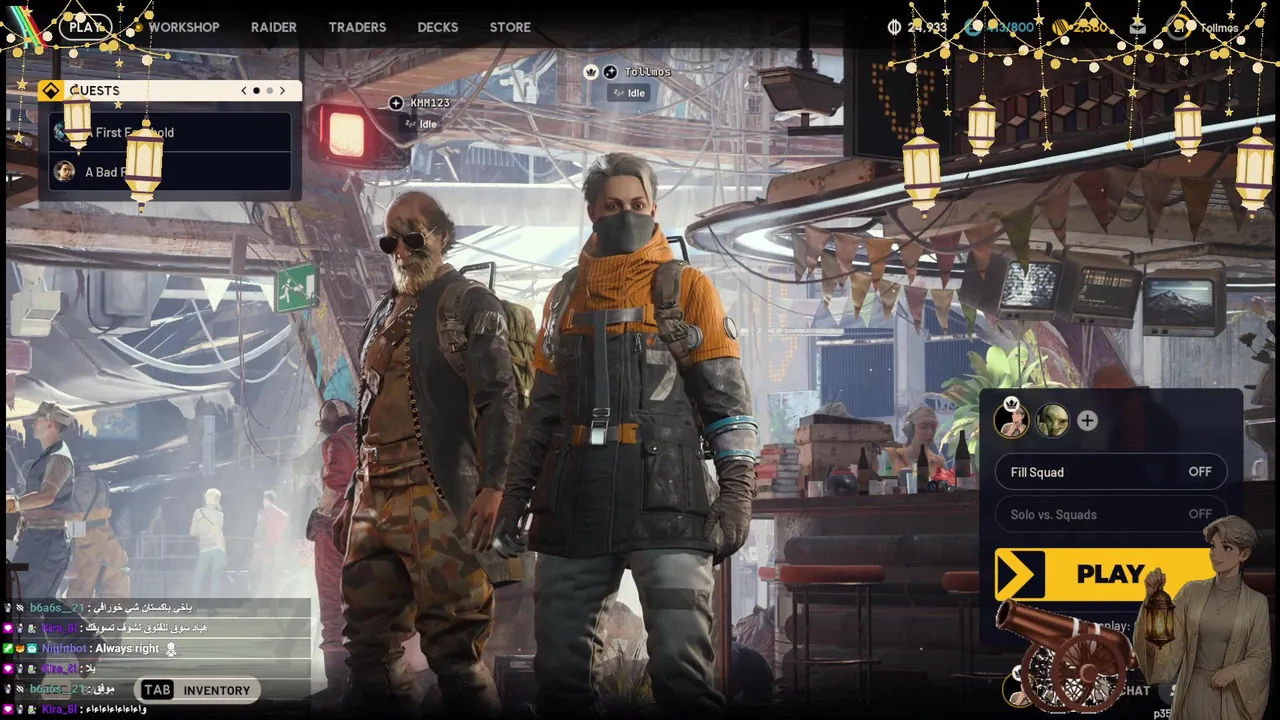Select the alien squad member avatar

tap(1052, 421)
